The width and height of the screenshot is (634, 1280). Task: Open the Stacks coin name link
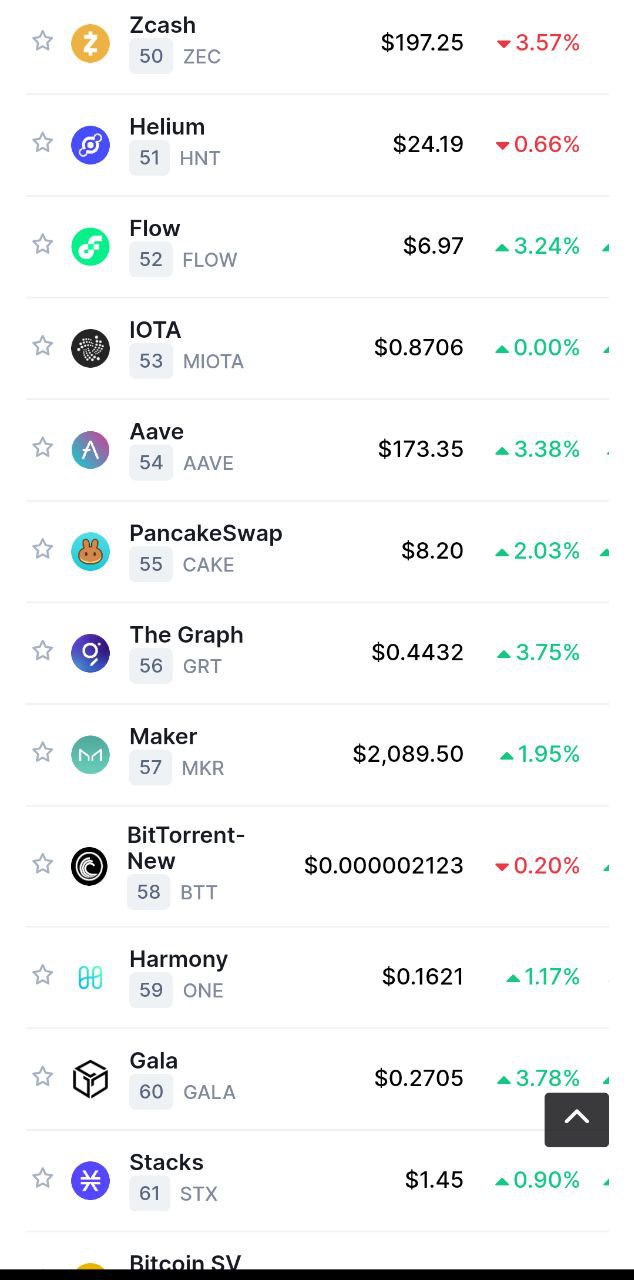coord(166,1162)
